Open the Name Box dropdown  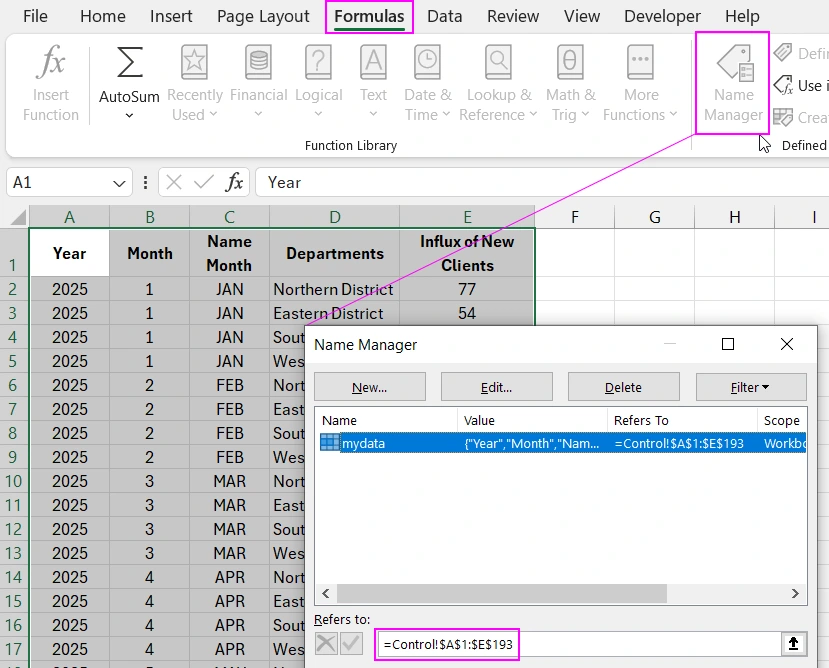[120, 183]
